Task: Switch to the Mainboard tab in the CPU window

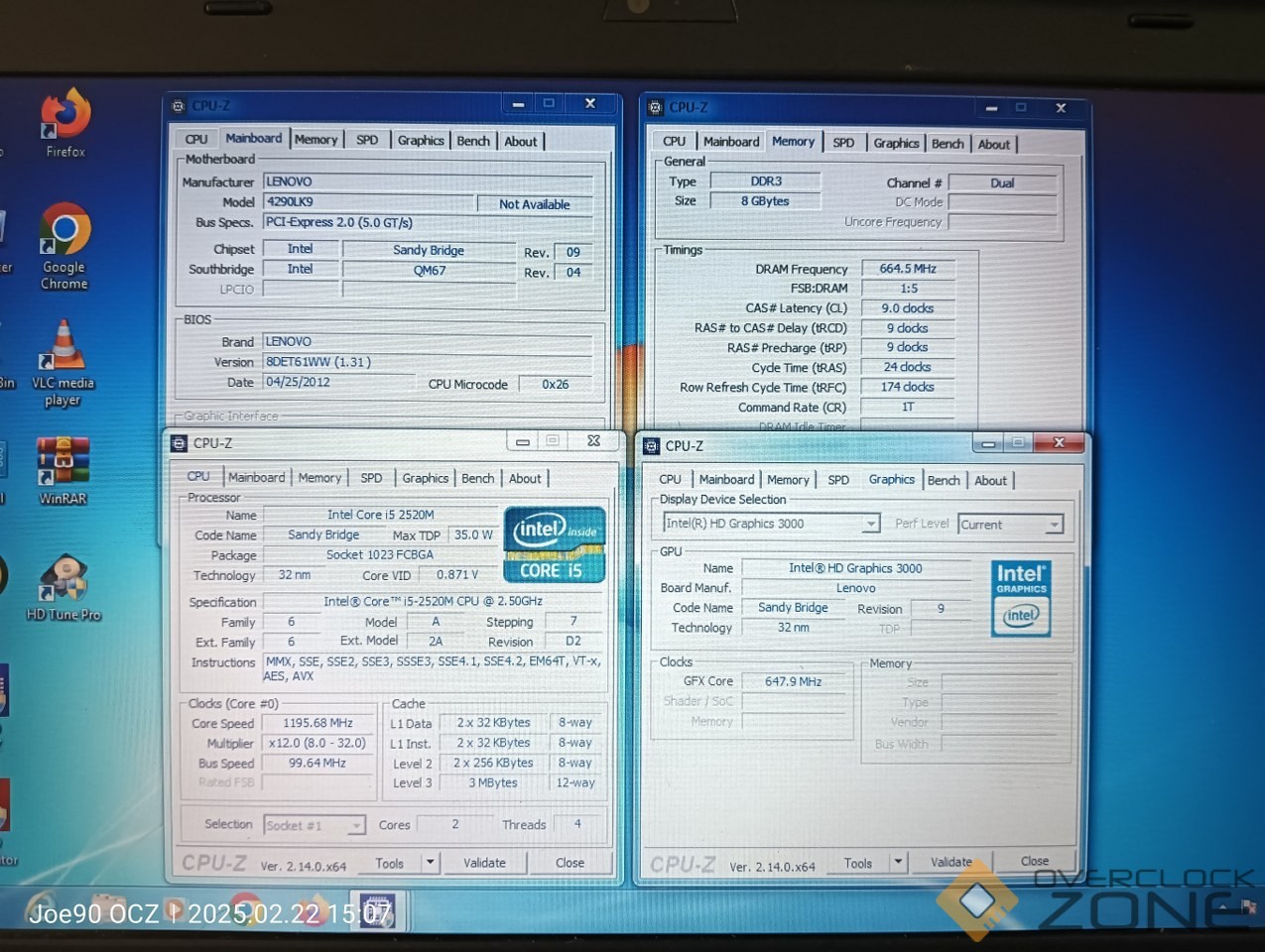Action: (x=256, y=477)
